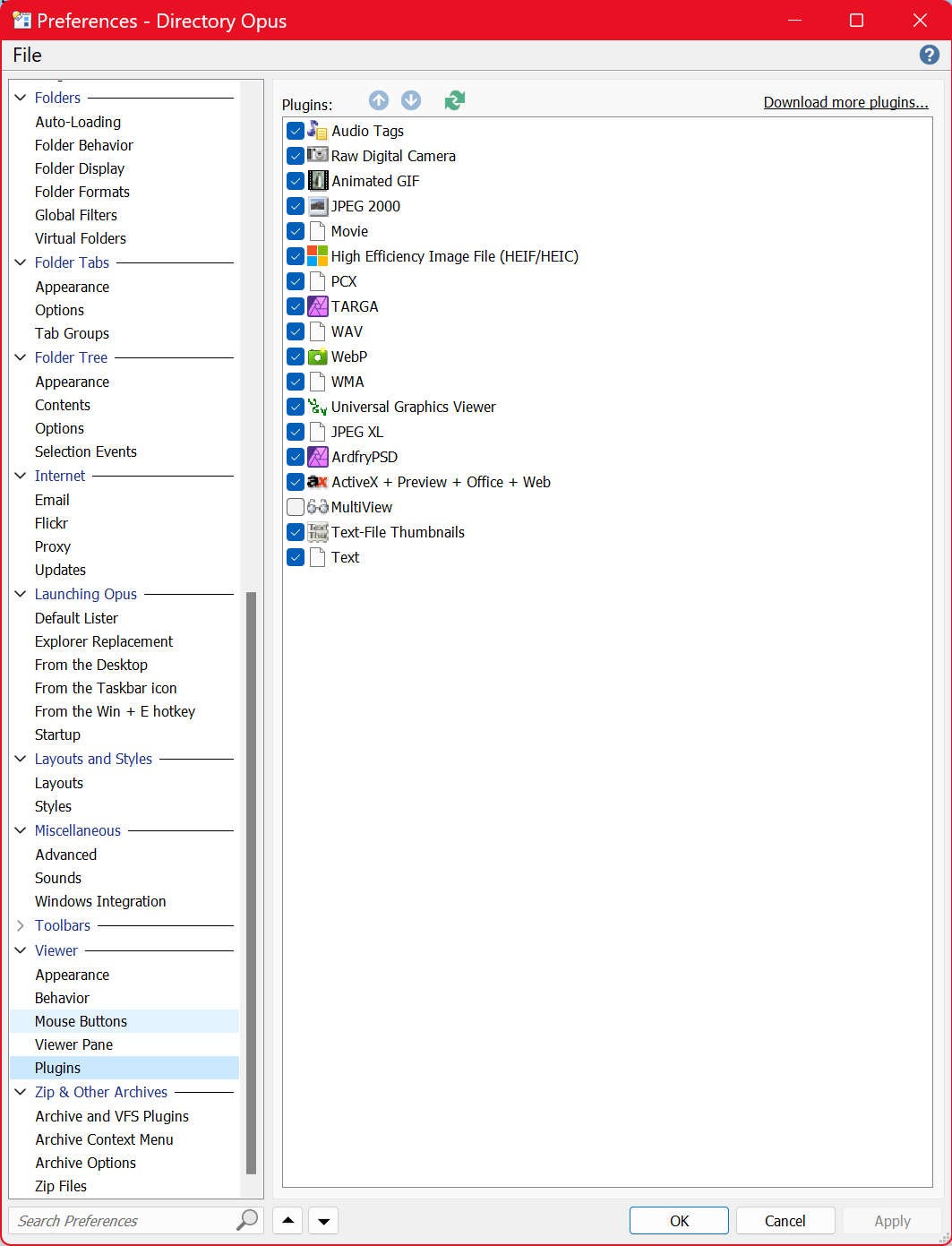The image size is (952, 1246).
Task: Uncheck the Raw Digital Camera plugin
Action: (x=296, y=156)
